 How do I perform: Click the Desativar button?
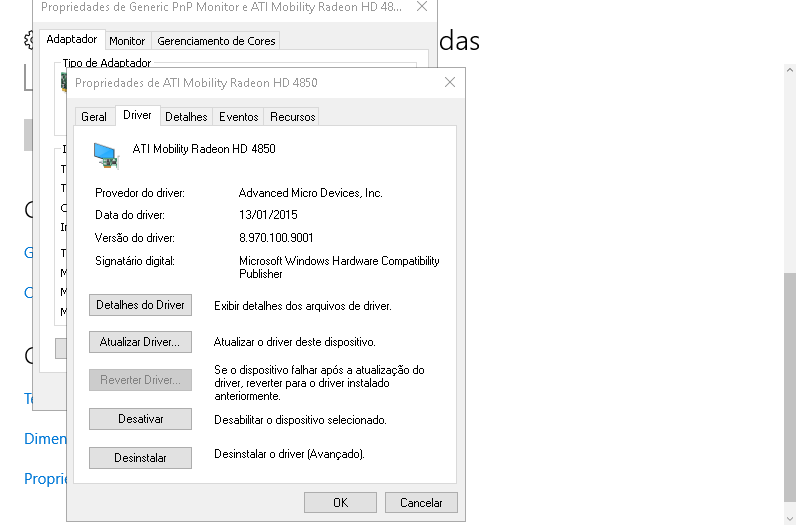pyautogui.click(x=140, y=419)
